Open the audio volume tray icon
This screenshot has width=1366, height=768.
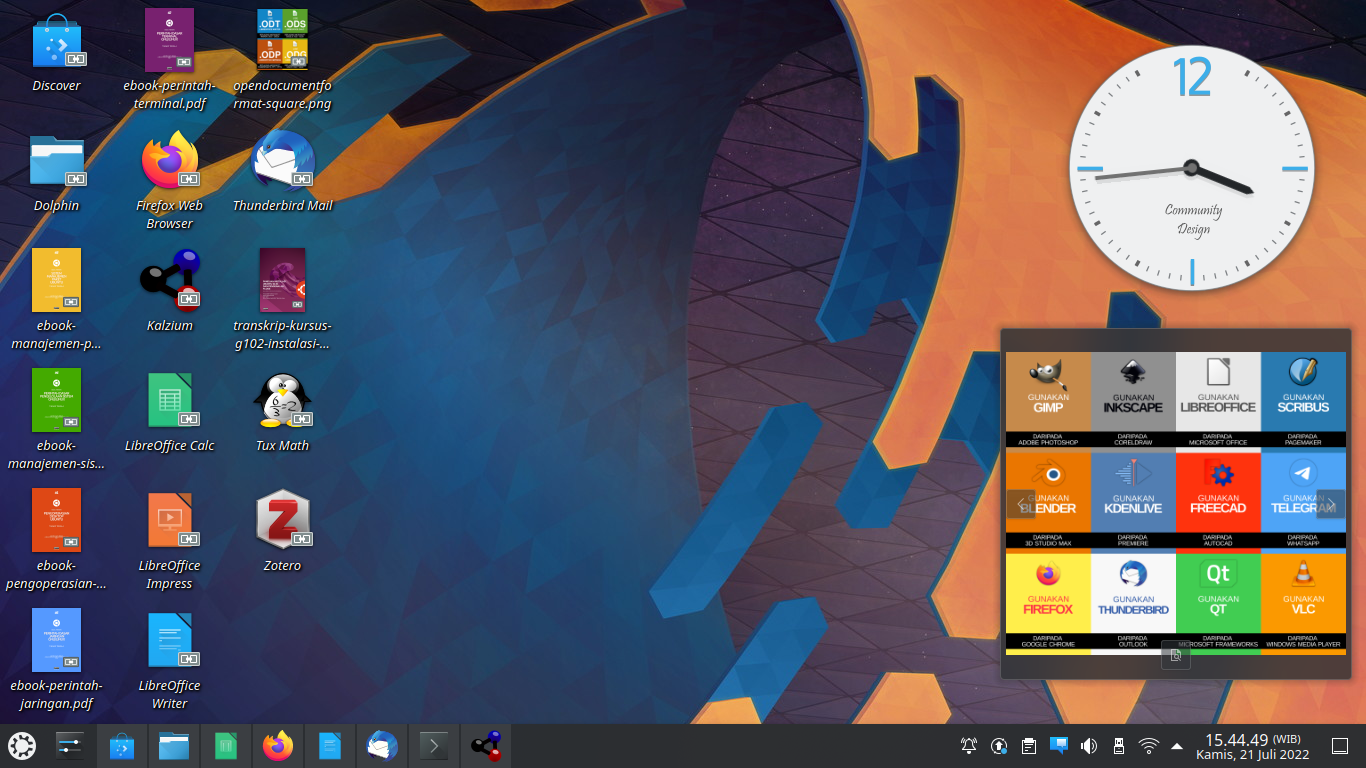1089,745
